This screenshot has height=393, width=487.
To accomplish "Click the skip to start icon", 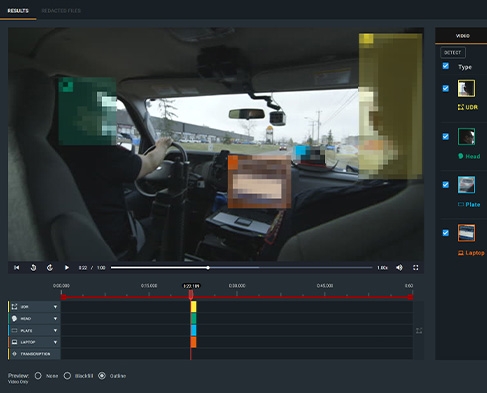I will tap(16, 268).
